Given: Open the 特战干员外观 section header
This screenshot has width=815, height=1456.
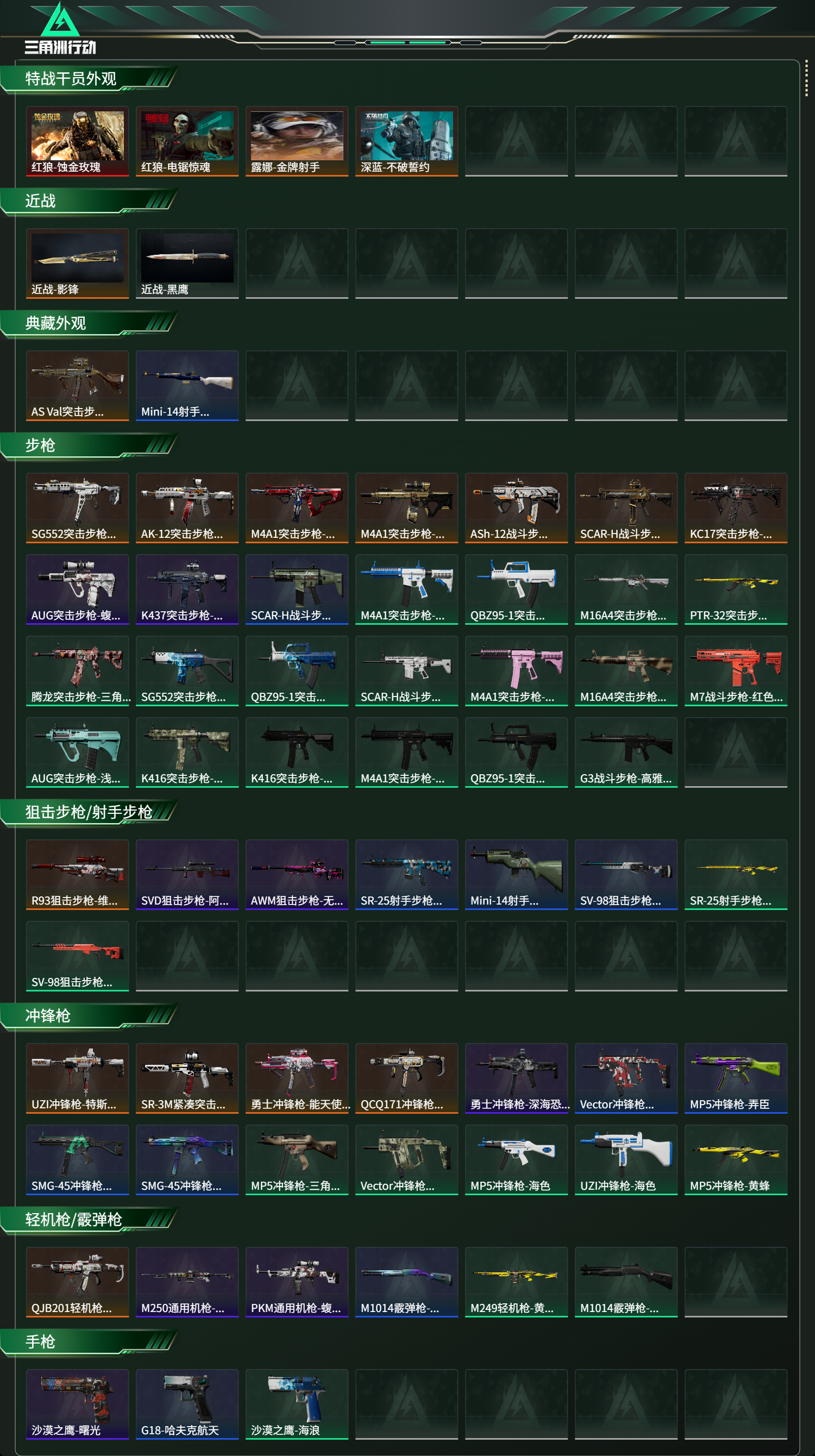Looking at the screenshot, I should (x=89, y=79).
